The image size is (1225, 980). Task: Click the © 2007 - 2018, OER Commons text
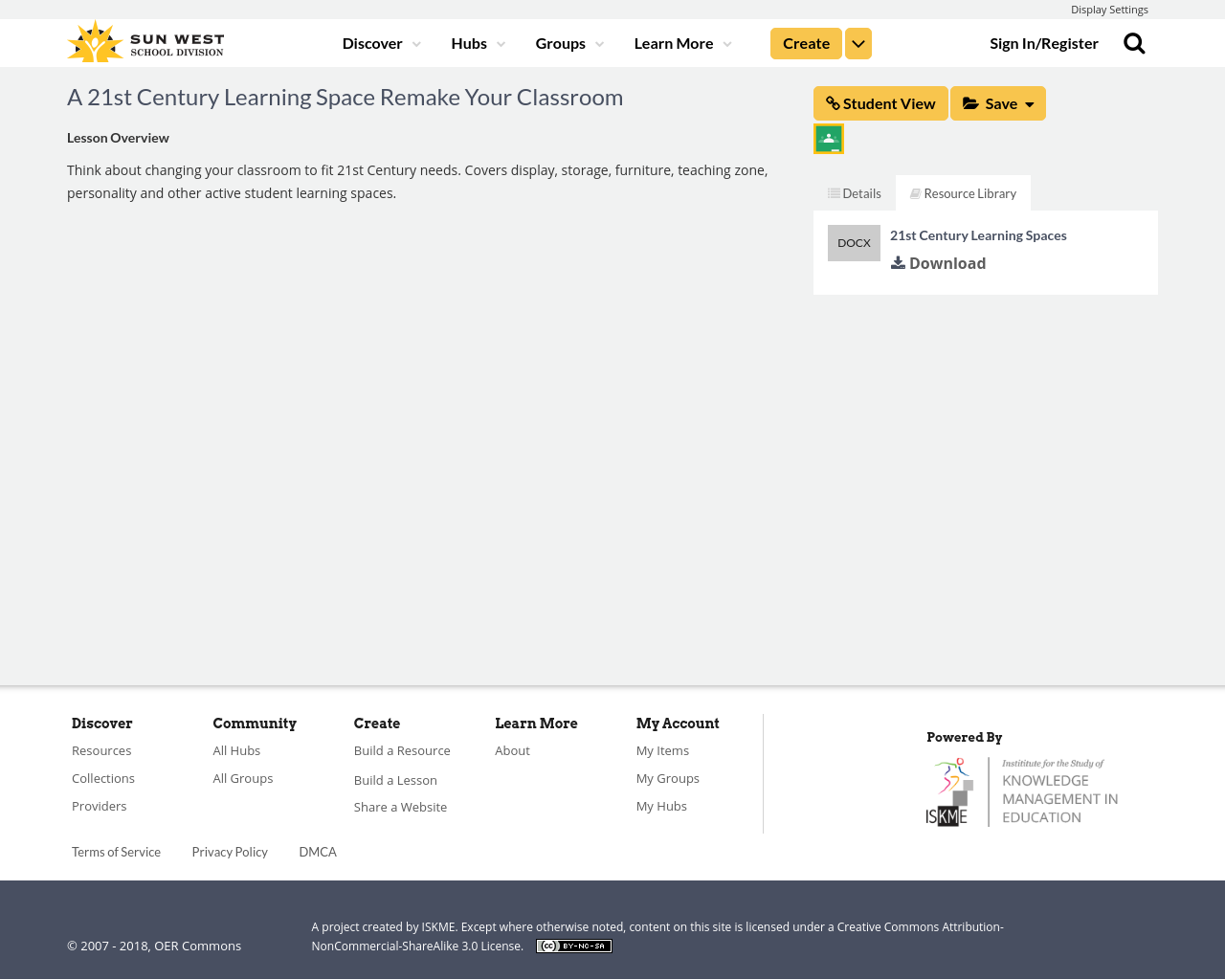click(x=154, y=947)
